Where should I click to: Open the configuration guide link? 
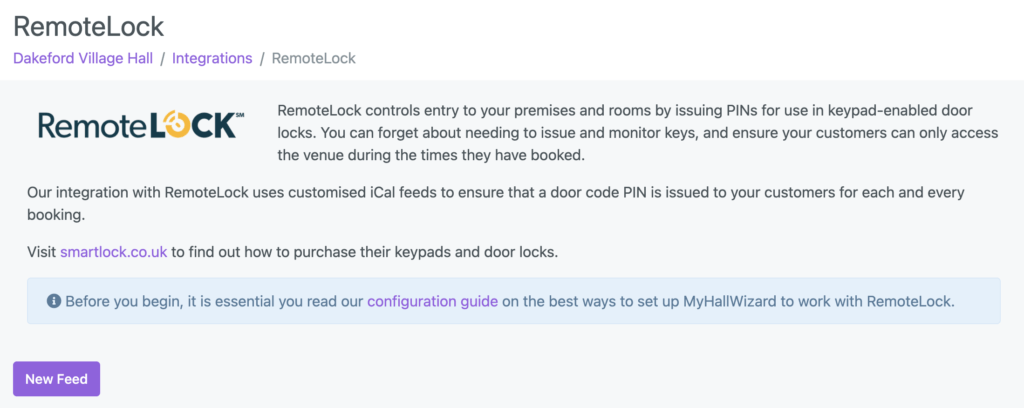tap(432, 301)
